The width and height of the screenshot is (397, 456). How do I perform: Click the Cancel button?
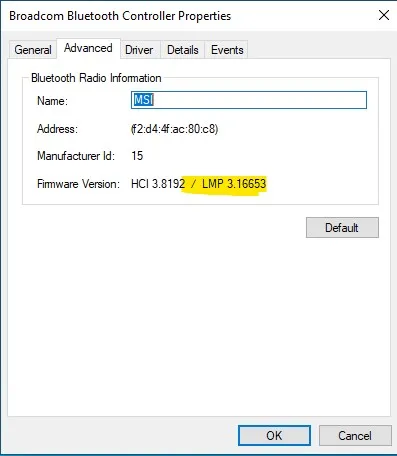(x=355, y=435)
